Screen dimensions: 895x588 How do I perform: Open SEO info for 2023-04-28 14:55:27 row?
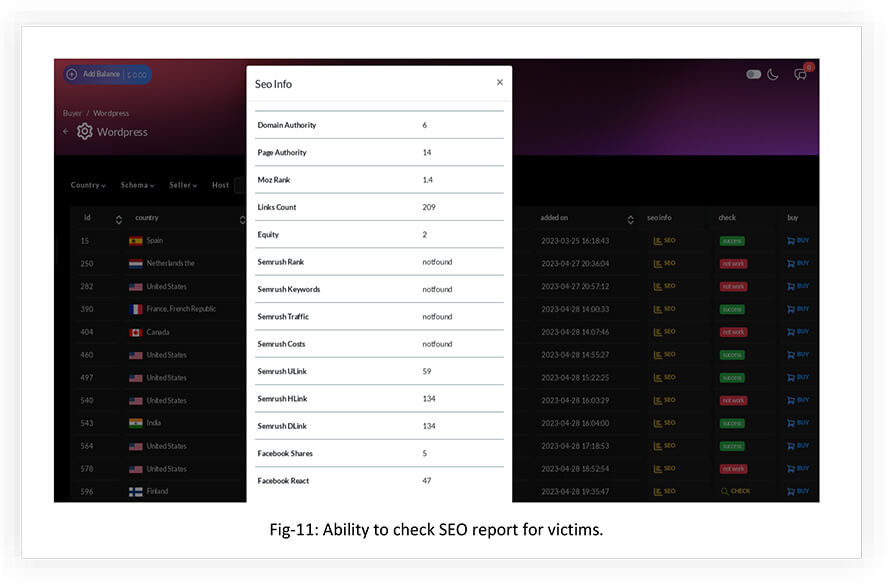tap(664, 355)
